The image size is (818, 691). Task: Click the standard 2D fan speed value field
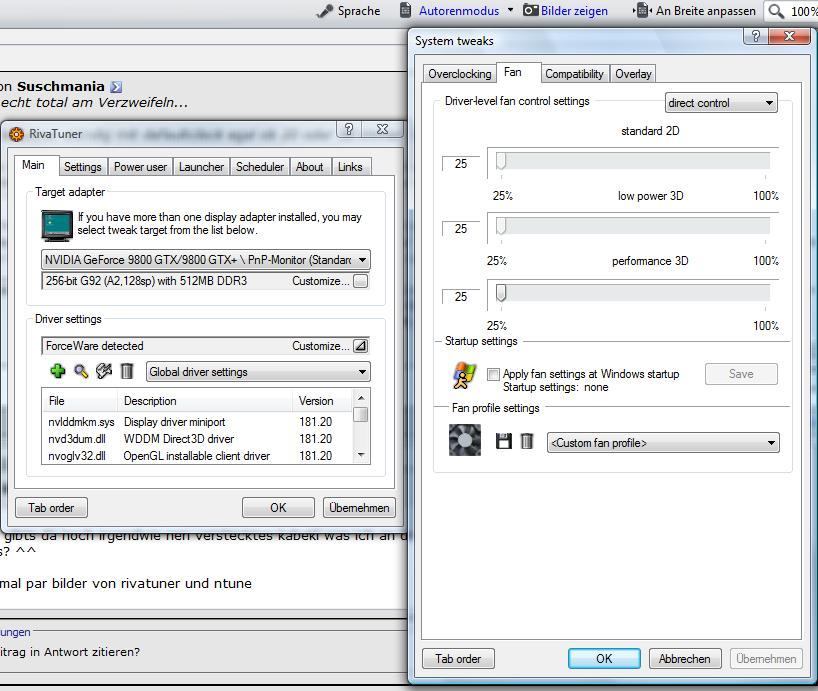click(460, 164)
